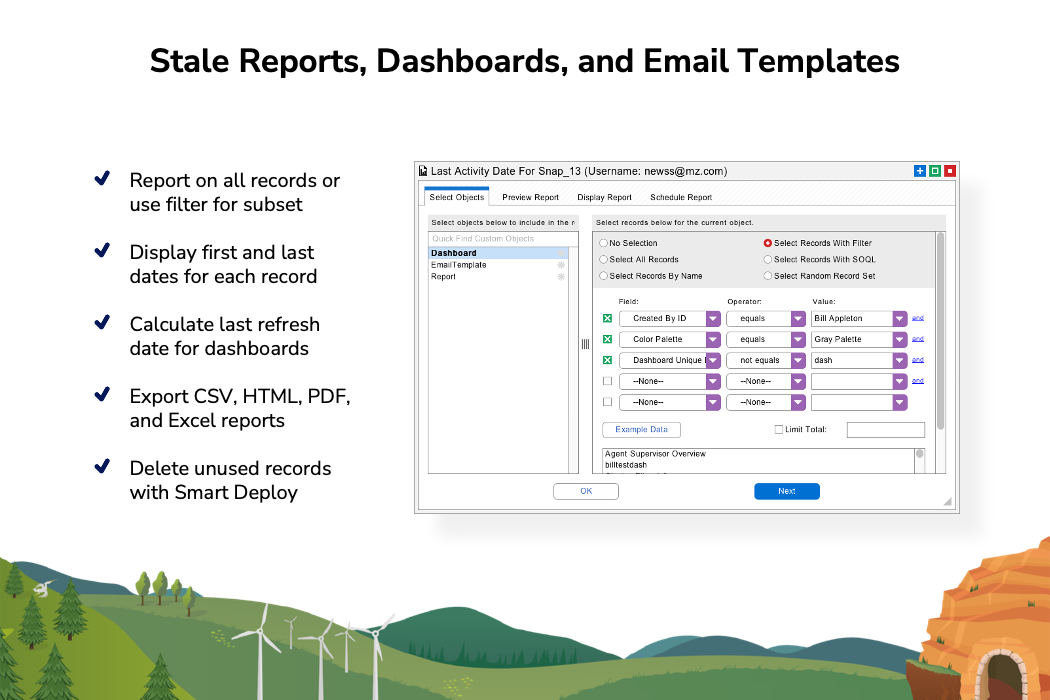This screenshot has width=1050, height=700.
Task: Click the Quick Find Custom Objects field
Action: 498,239
